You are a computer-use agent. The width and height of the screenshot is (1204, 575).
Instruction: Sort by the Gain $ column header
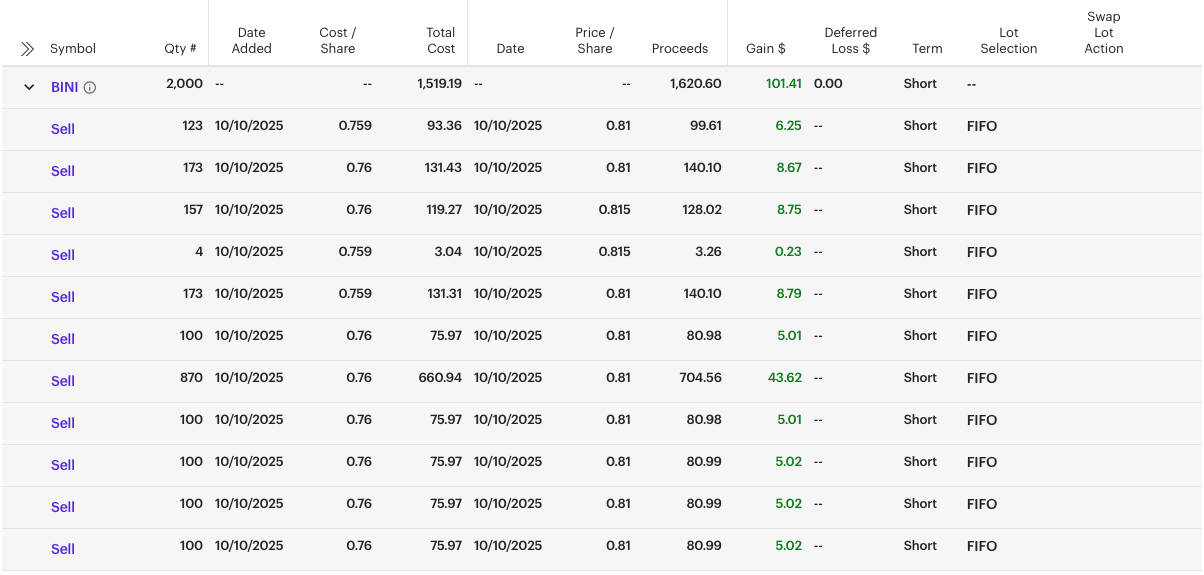click(x=765, y=49)
